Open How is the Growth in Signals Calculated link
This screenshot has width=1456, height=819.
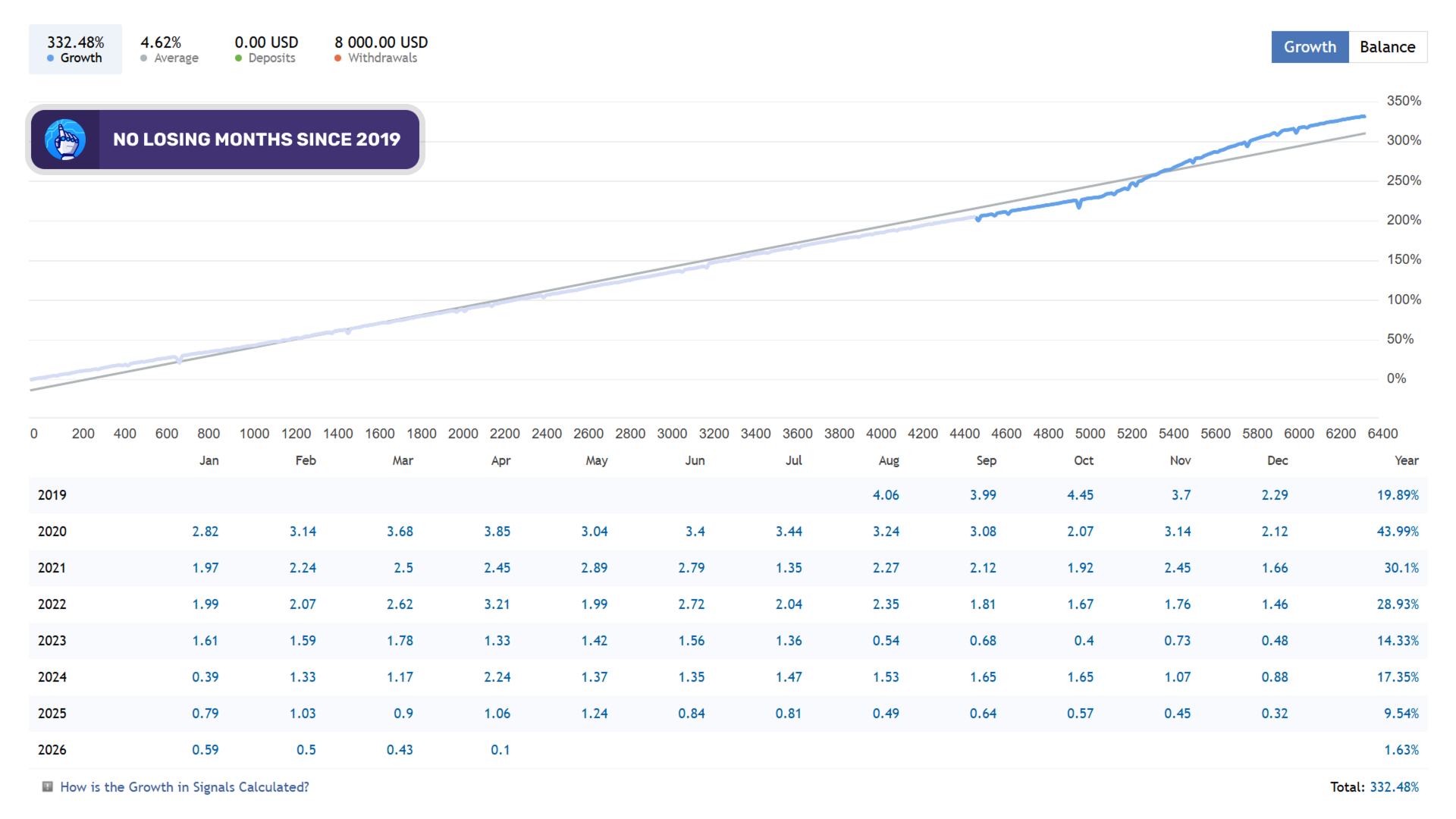(x=184, y=787)
